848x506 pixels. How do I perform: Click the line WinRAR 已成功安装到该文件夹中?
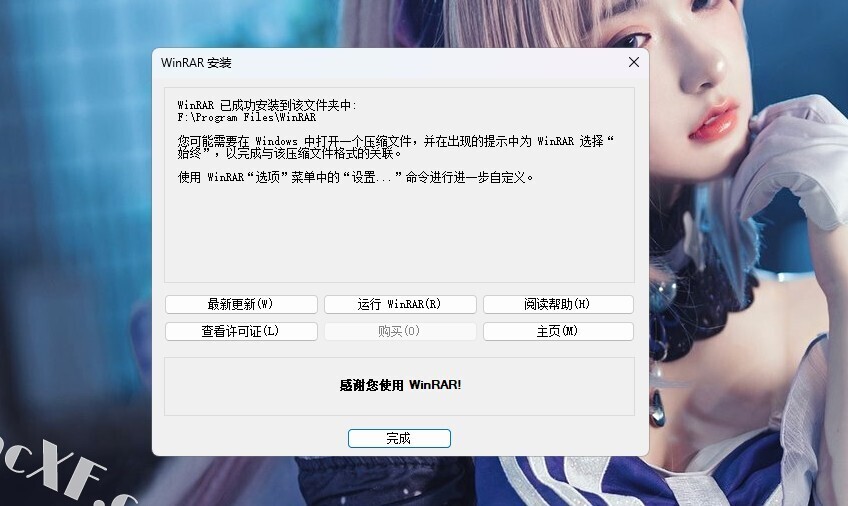(267, 105)
